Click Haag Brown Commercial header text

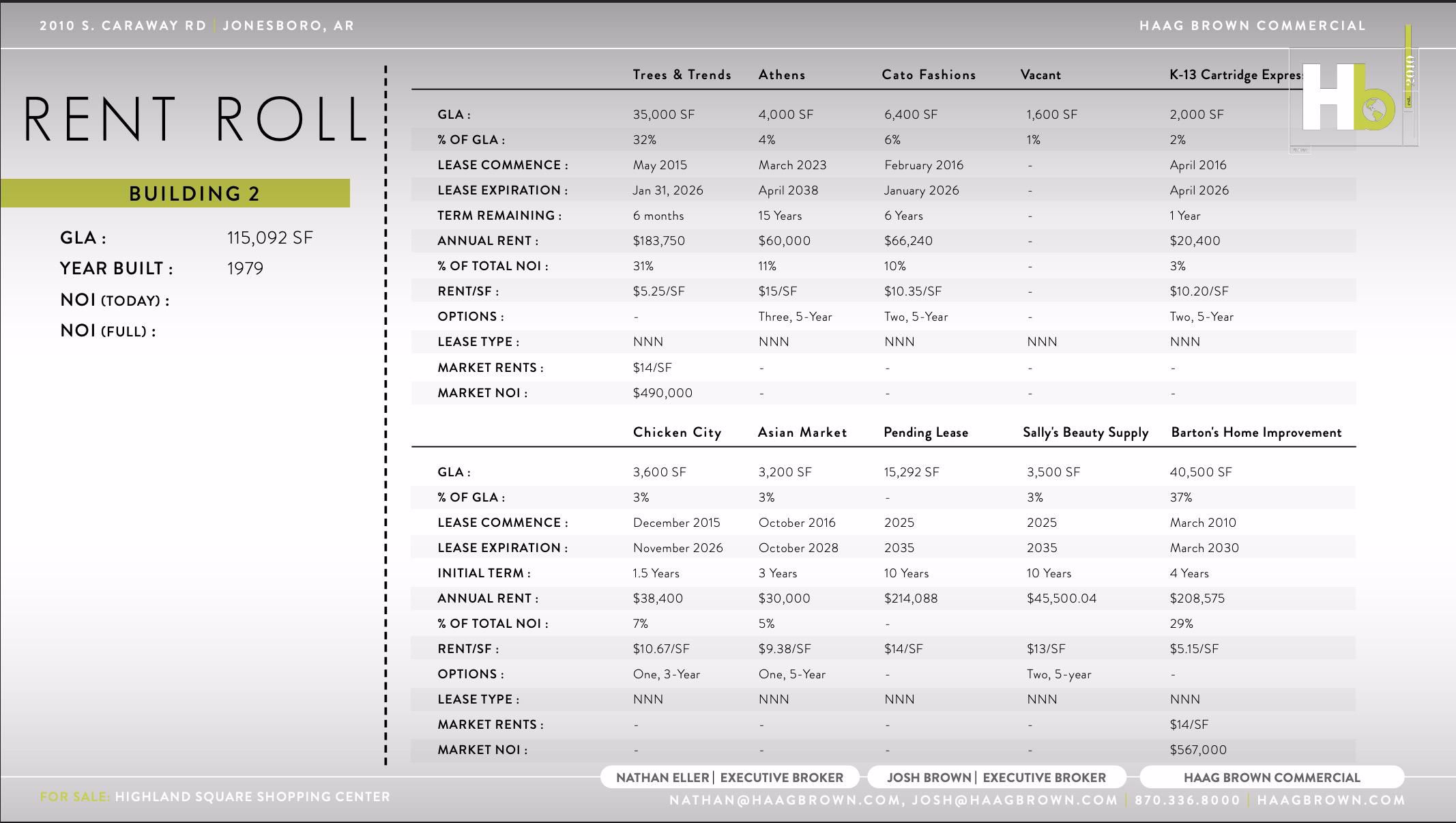coord(1253,25)
